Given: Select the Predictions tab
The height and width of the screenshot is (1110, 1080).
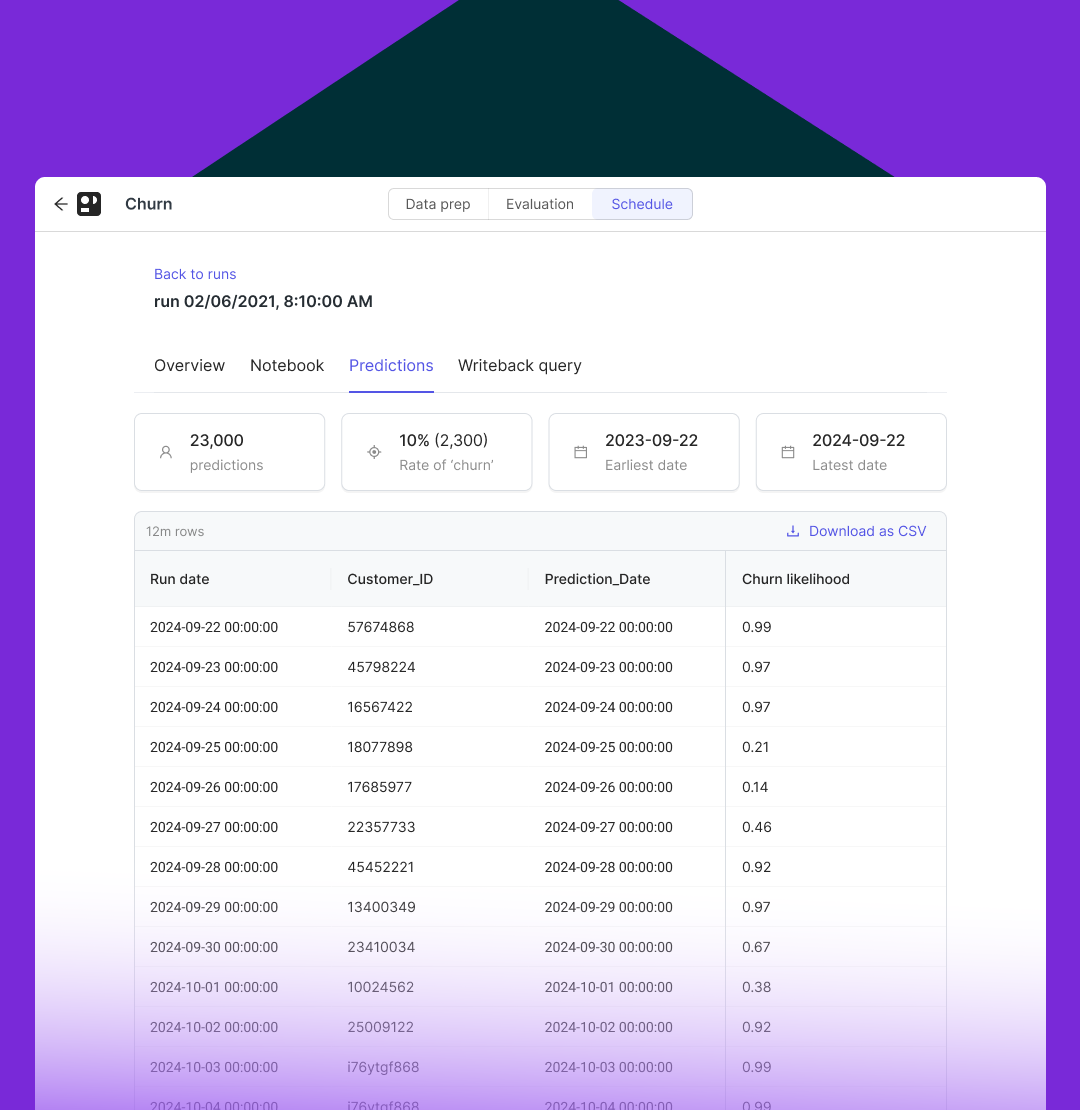Looking at the screenshot, I should (391, 365).
